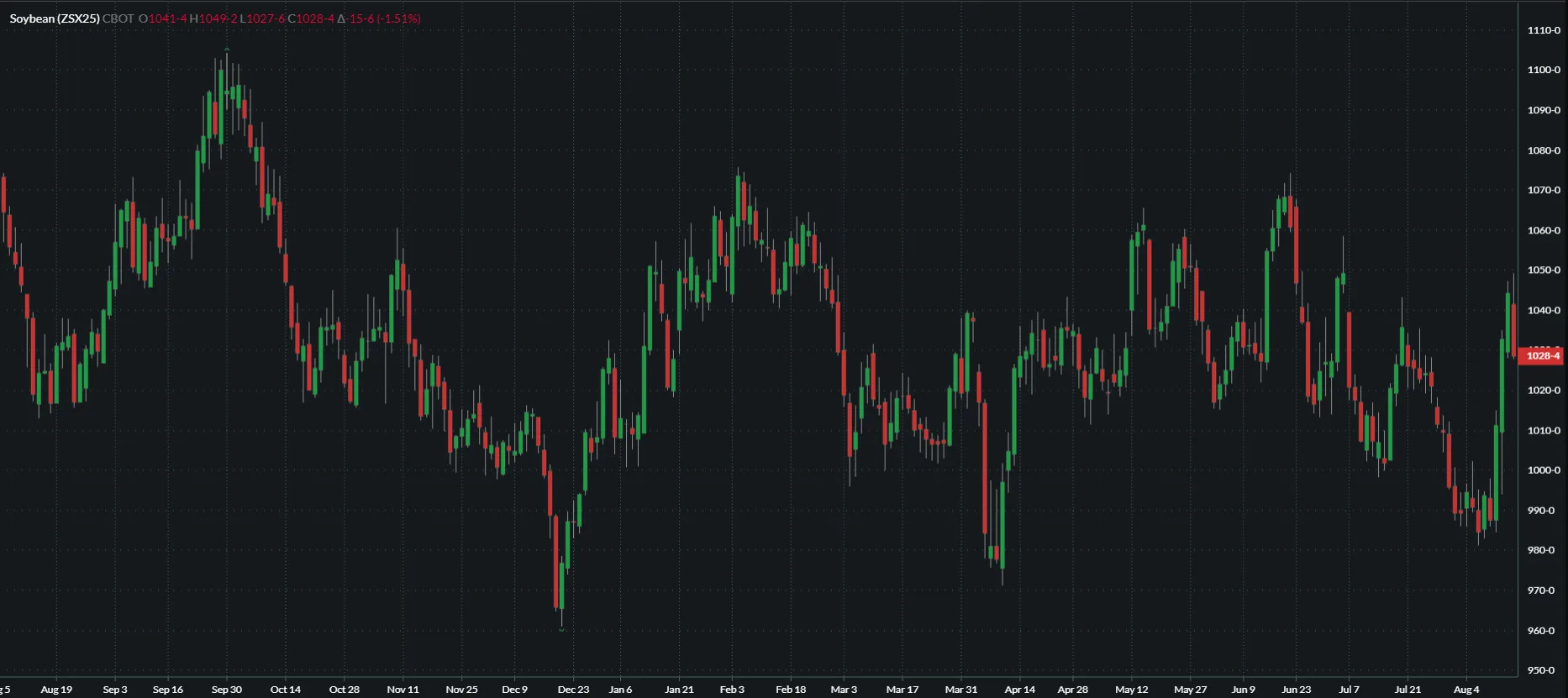1568x698 pixels.
Task: Click the Jun 23 date axis label
Action: coord(1296,690)
